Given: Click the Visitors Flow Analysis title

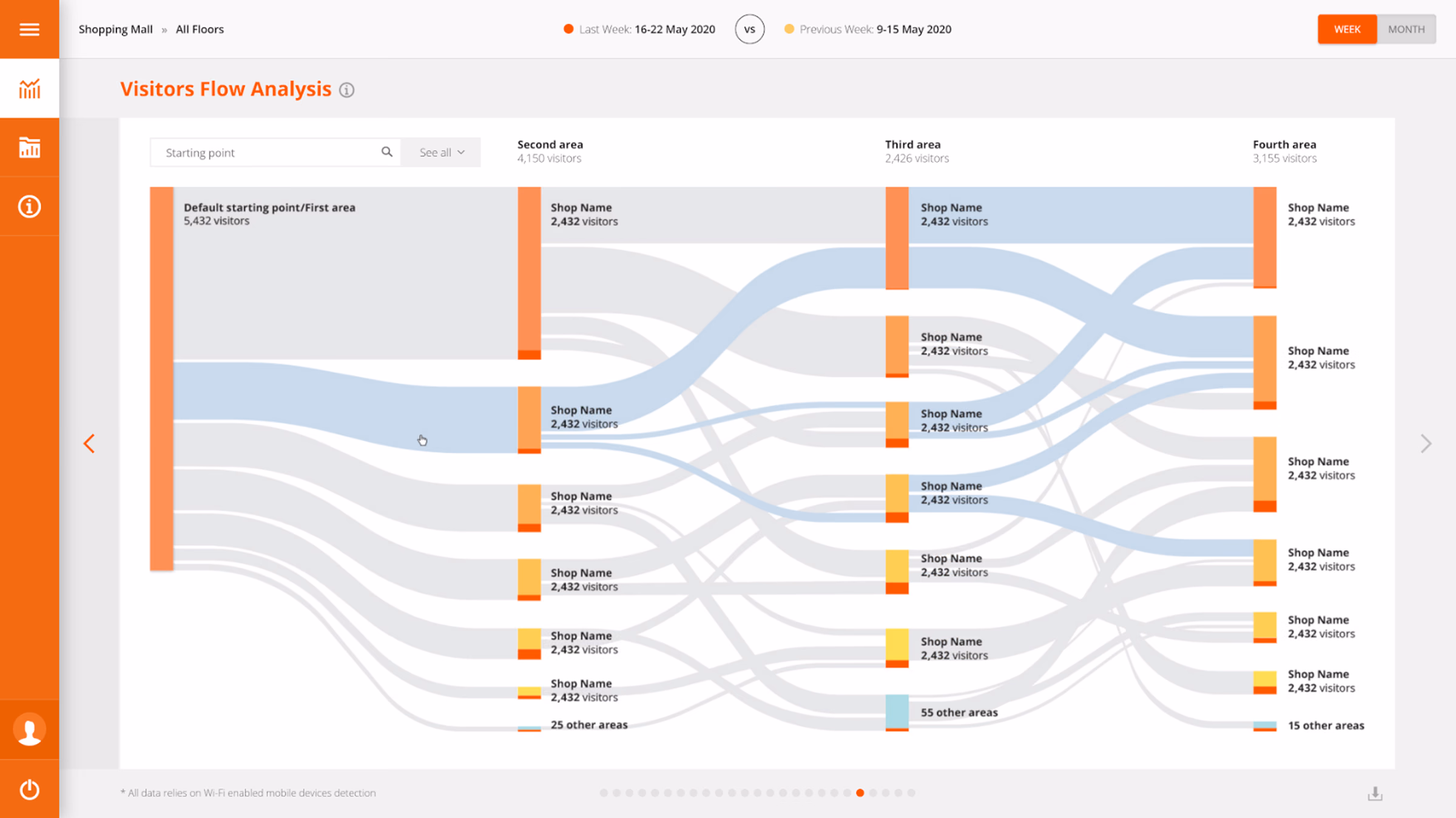Looking at the screenshot, I should point(226,89).
